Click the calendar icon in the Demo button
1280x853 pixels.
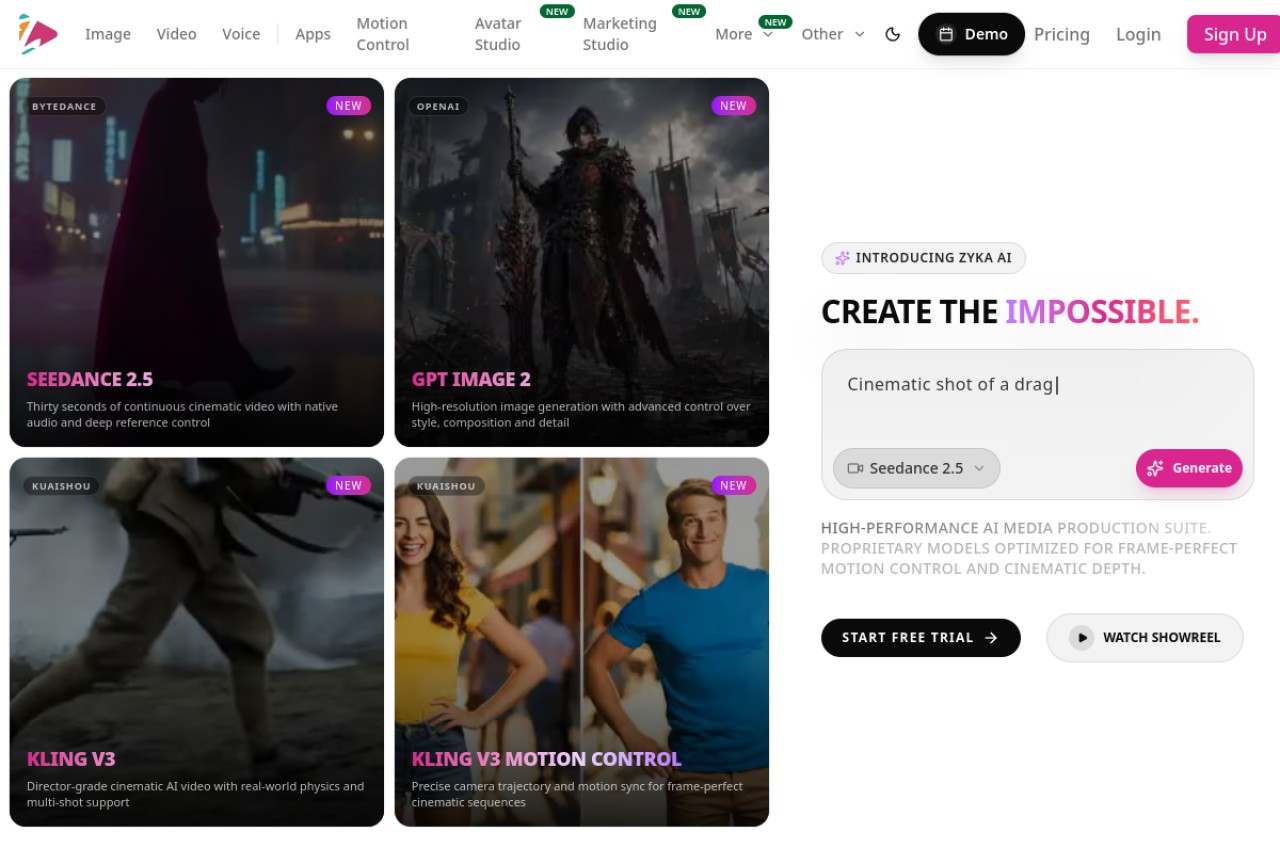click(x=945, y=34)
